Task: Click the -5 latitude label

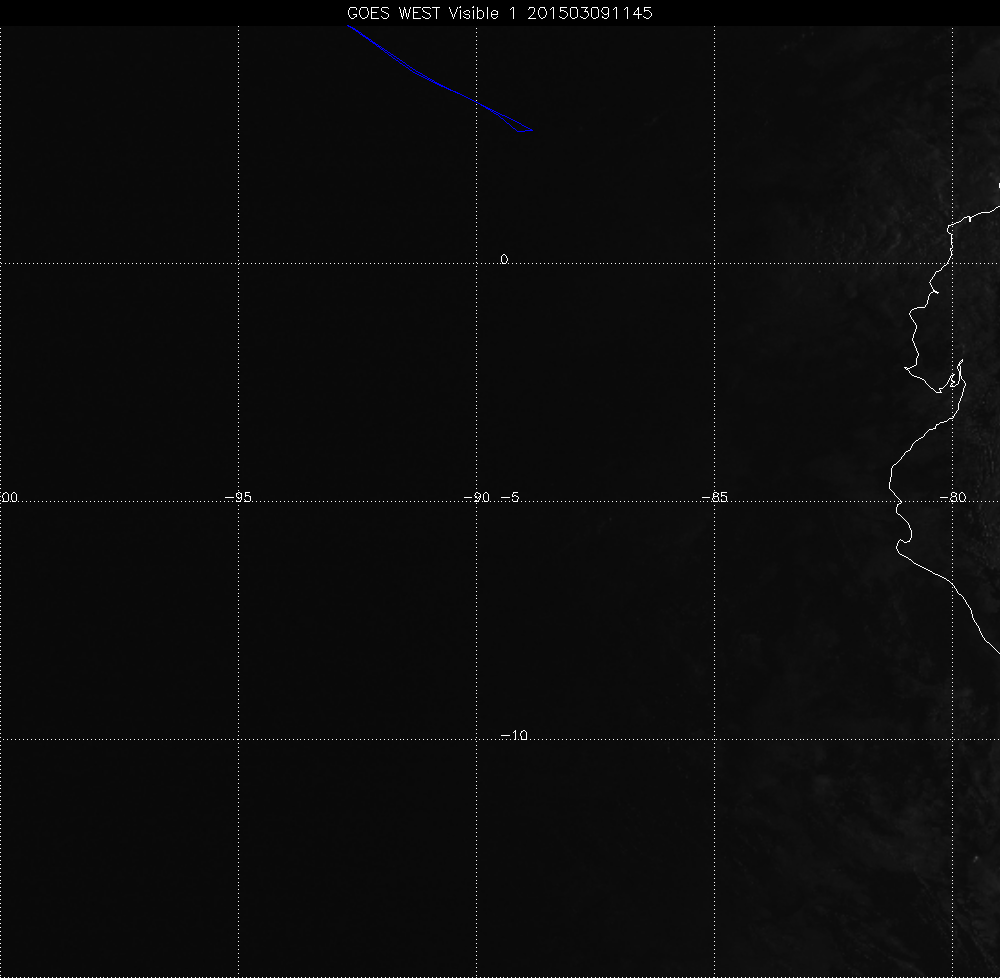Action: pyautogui.click(x=508, y=497)
